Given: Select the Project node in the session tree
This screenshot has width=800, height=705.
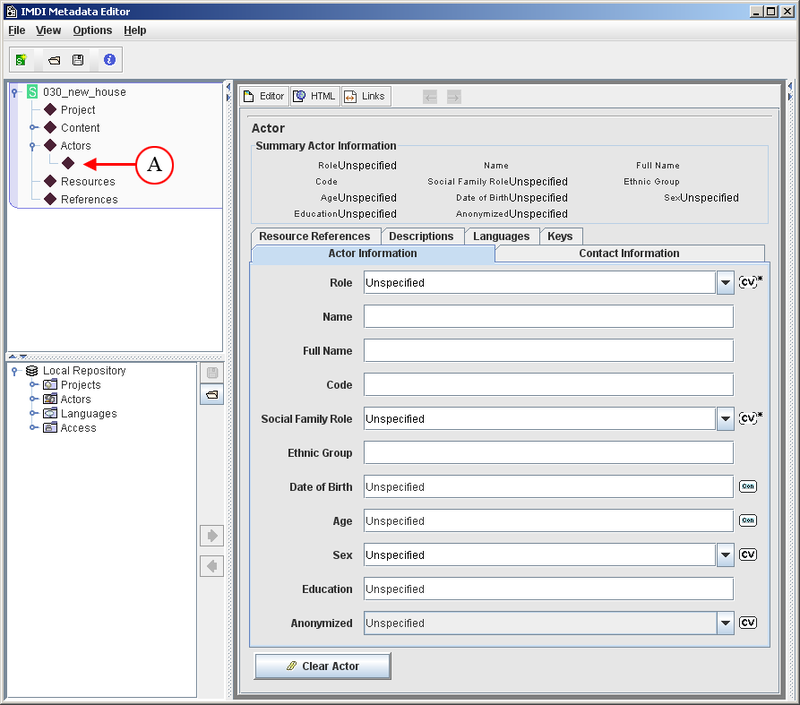Looking at the screenshot, I should coord(69,110).
